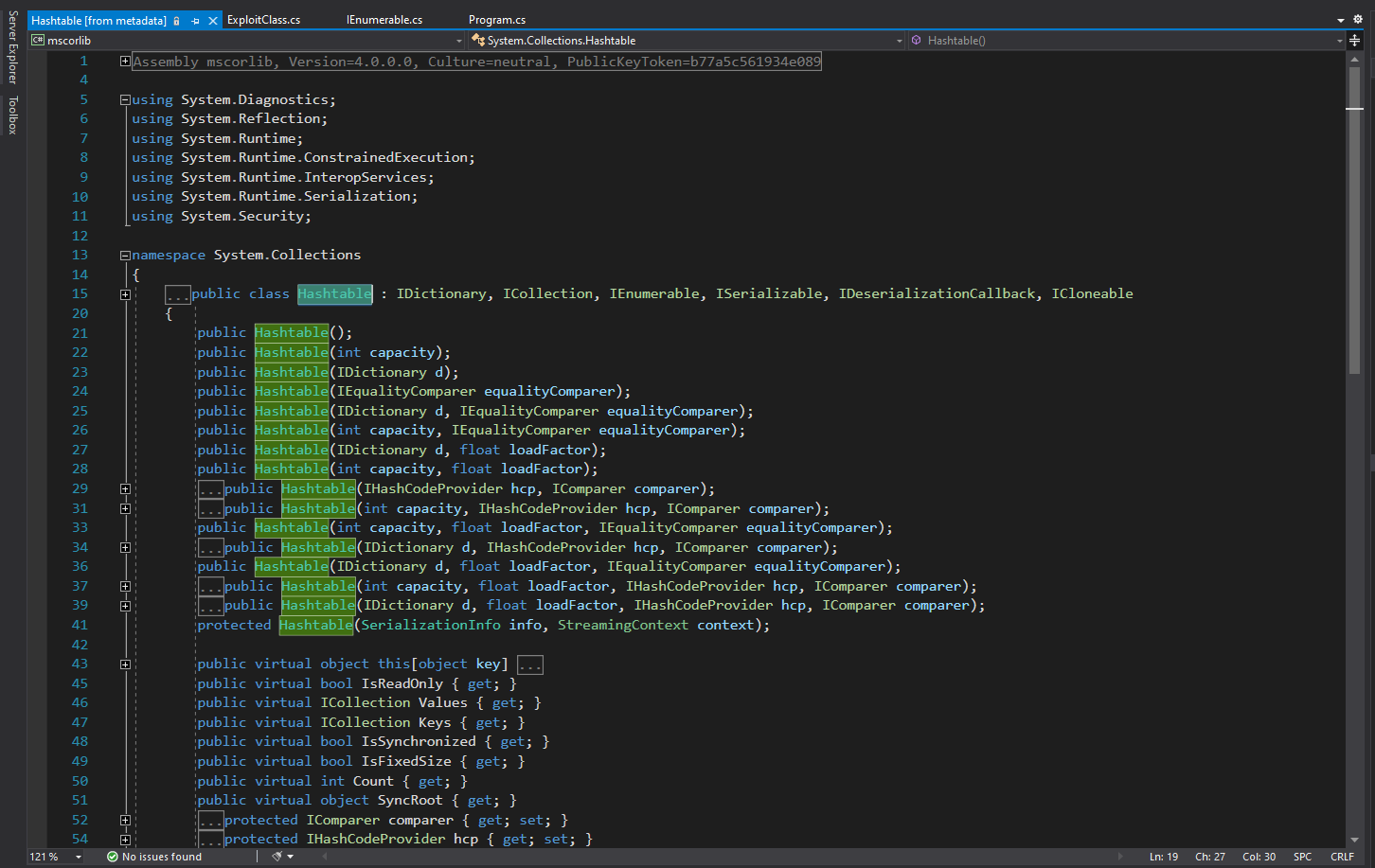Click the Col: 30 status indicator
1375x868 pixels.
pyautogui.click(x=1259, y=857)
